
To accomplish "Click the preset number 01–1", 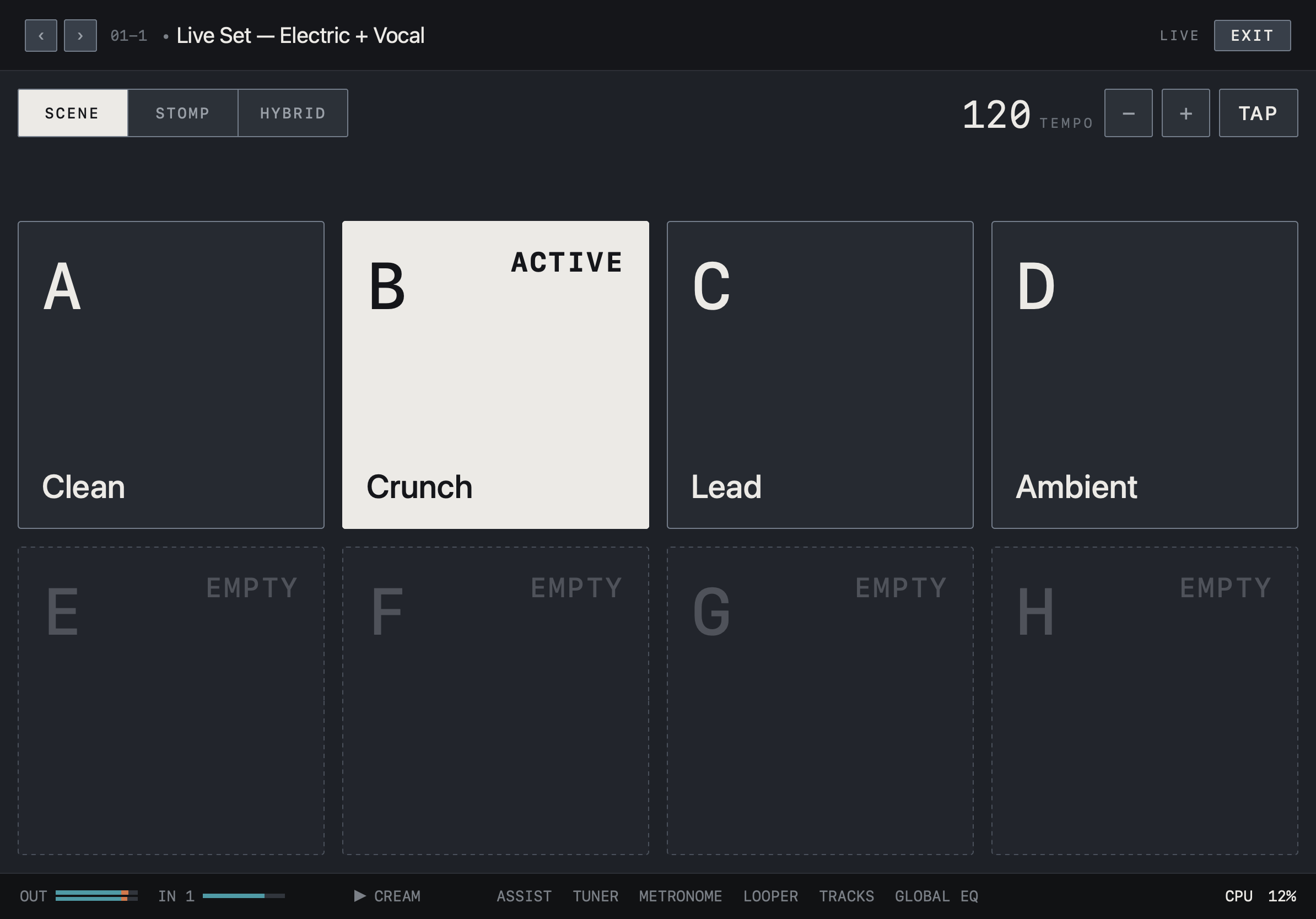I will 128,35.
